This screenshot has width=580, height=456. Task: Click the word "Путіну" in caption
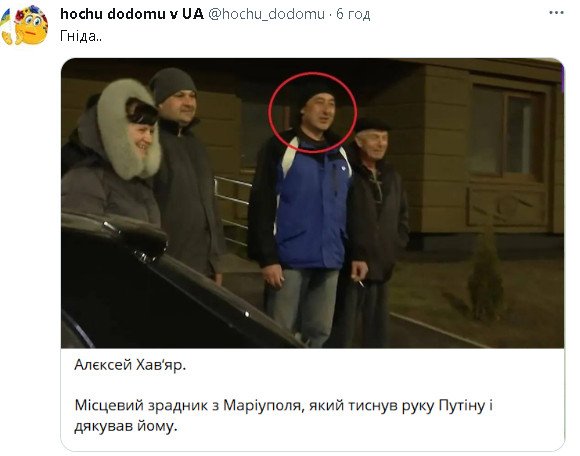click(x=462, y=405)
